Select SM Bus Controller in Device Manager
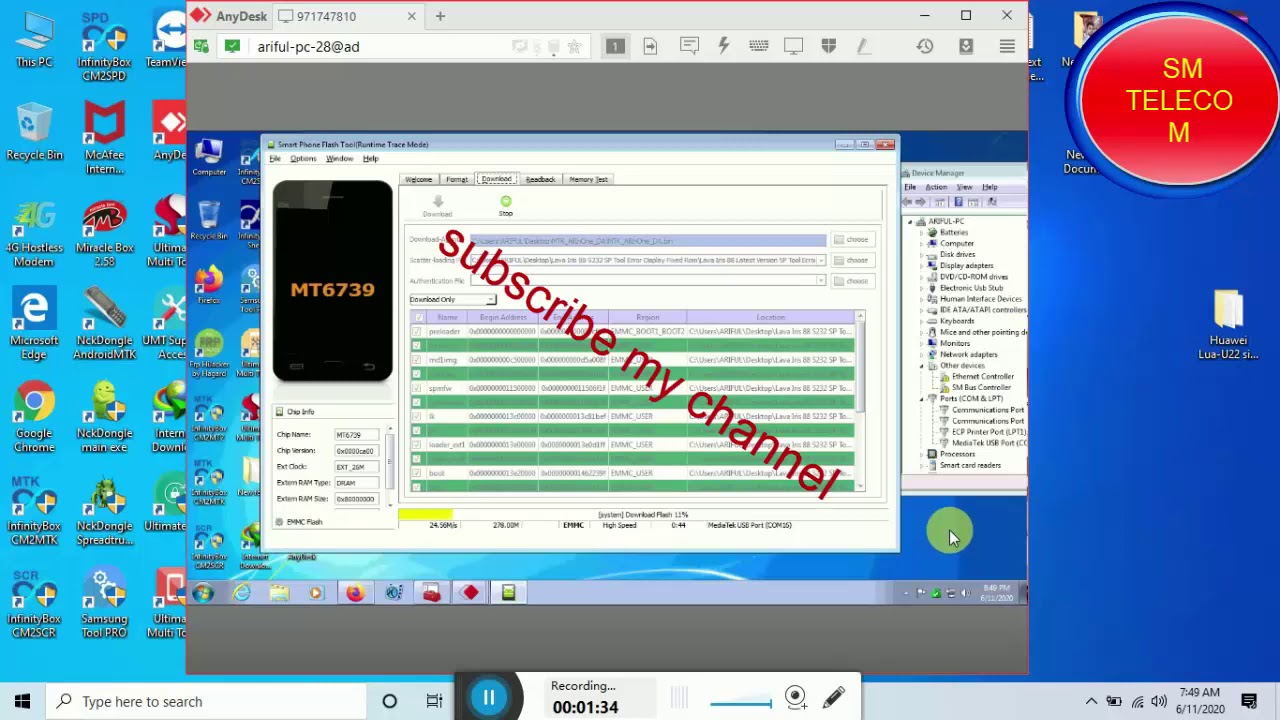The image size is (1280, 720). click(x=980, y=387)
